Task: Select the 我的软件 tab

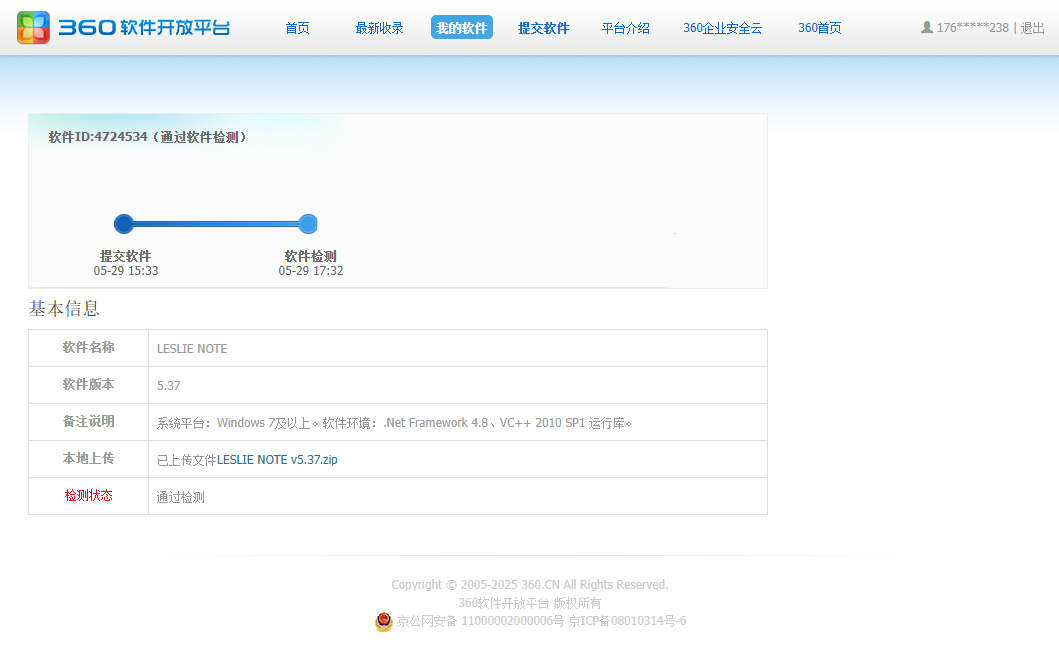Action: click(x=462, y=28)
